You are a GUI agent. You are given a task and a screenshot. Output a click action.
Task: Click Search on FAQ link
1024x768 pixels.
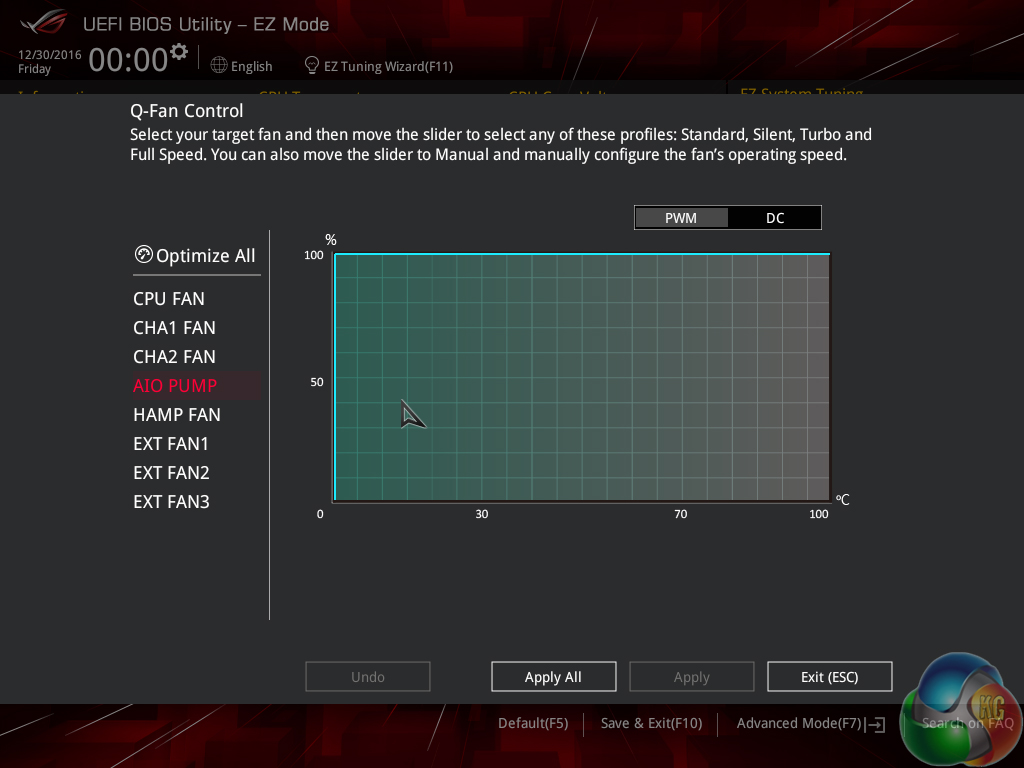[x=967, y=724]
